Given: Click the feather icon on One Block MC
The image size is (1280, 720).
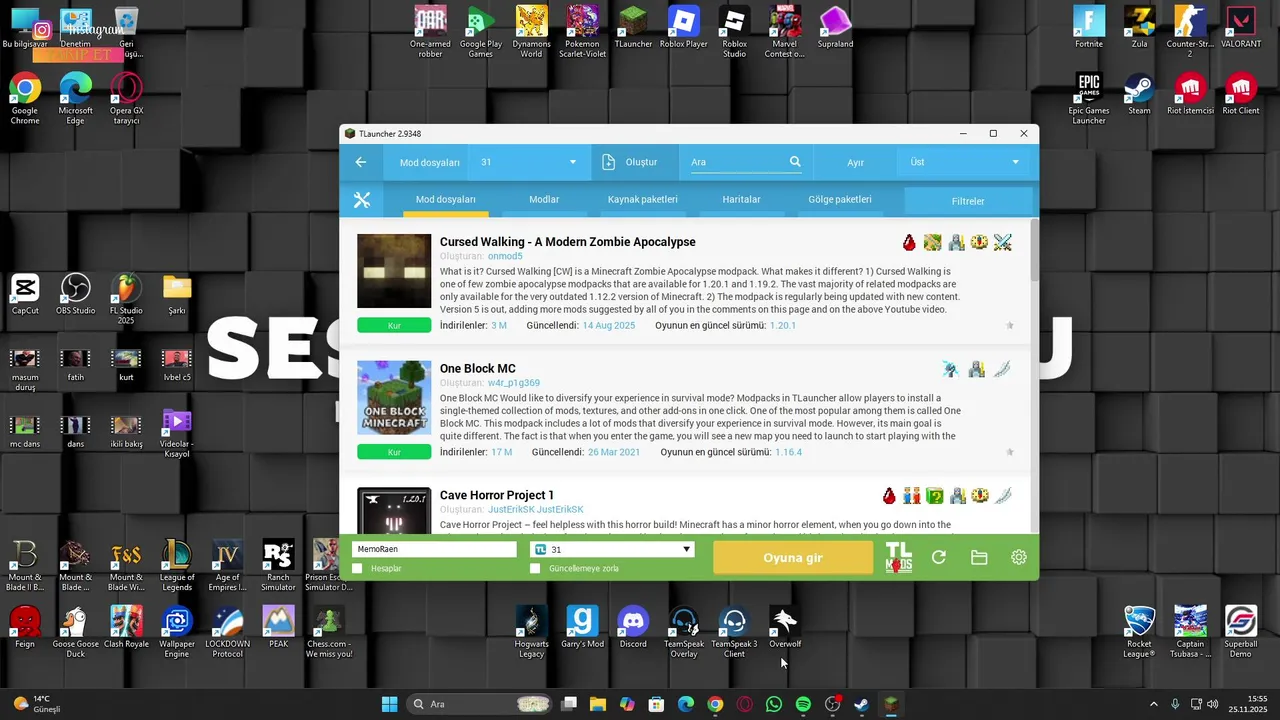Looking at the screenshot, I should (1003, 370).
